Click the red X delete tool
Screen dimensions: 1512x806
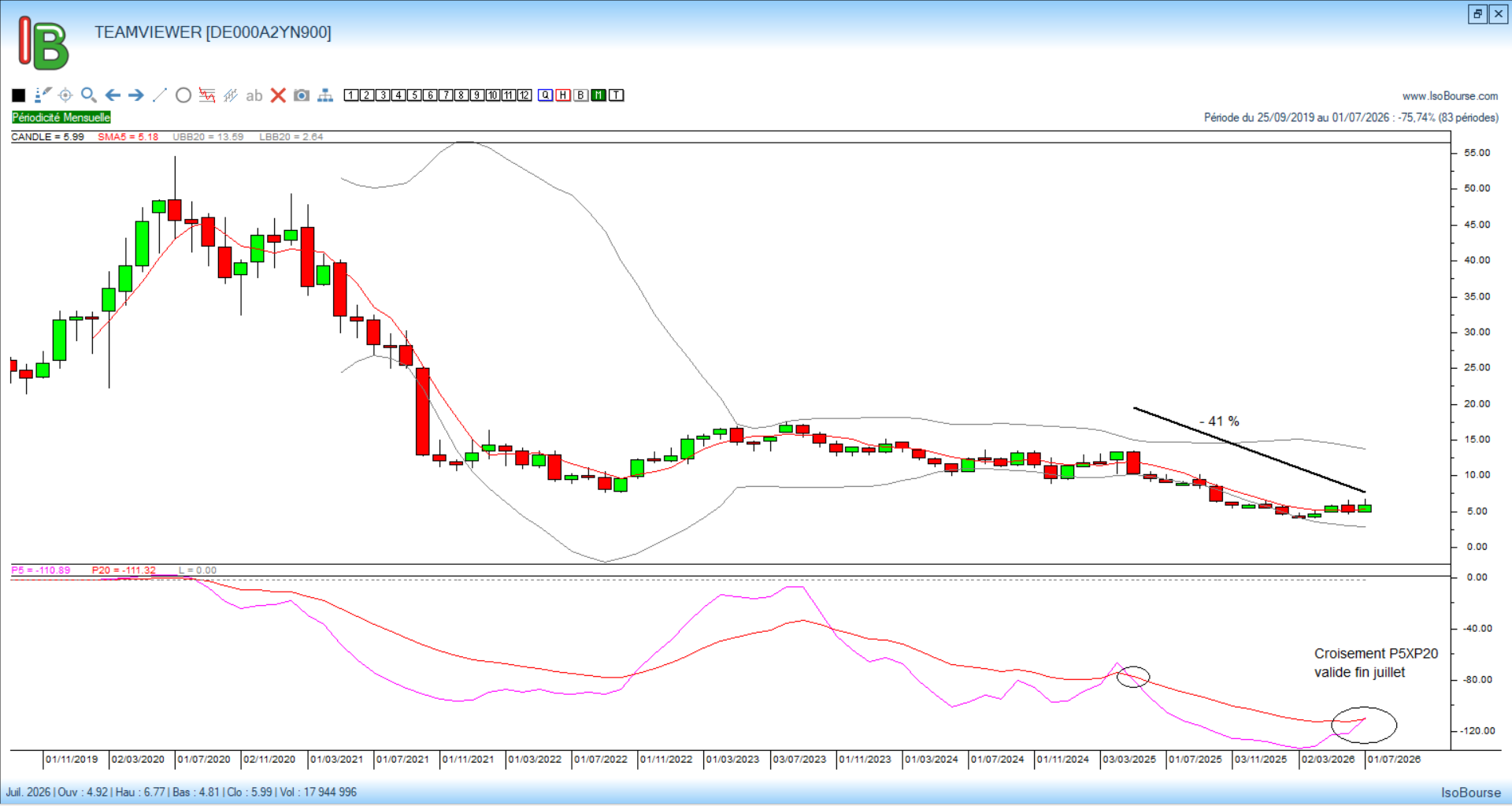tap(278, 95)
